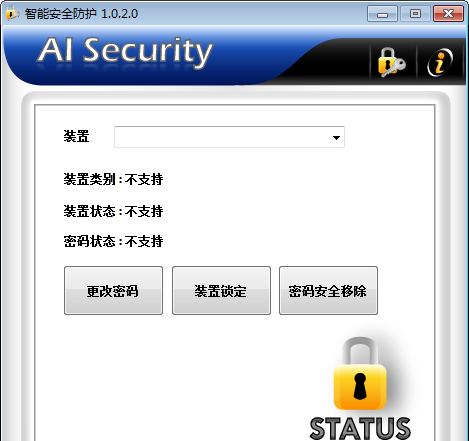Image resolution: width=469 pixels, height=441 pixels.
Task: Click the 更改密码 button
Action: pos(113,290)
